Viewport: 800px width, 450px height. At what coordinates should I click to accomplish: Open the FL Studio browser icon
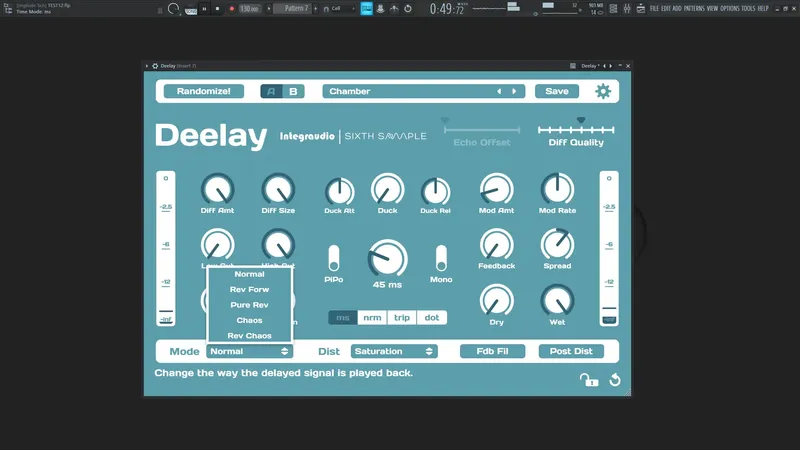tap(8, 9)
